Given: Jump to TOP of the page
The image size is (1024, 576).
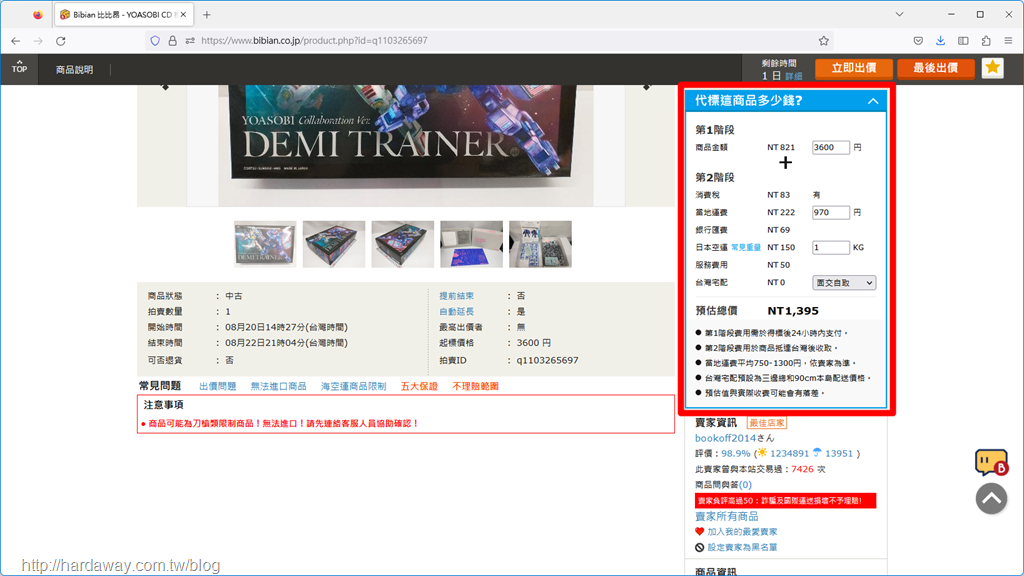Looking at the screenshot, I should [x=20, y=67].
